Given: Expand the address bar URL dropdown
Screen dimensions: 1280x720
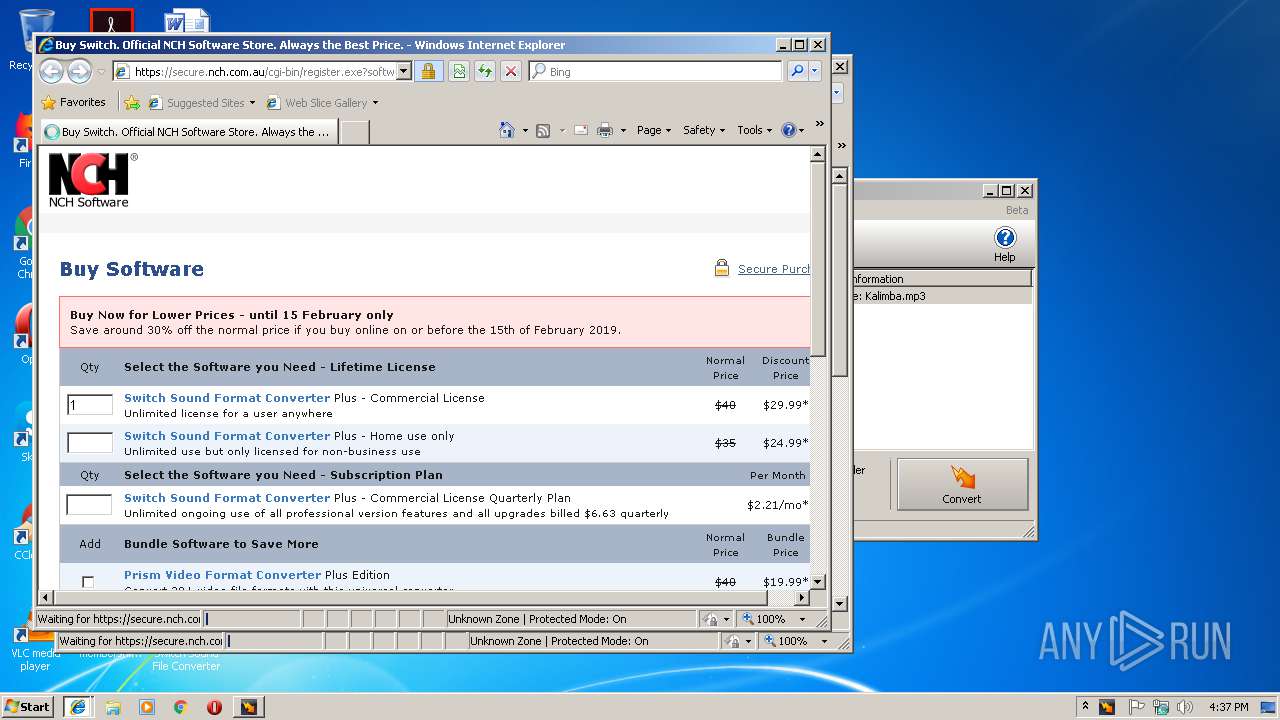Looking at the screenshot, I should click(403, 71).
